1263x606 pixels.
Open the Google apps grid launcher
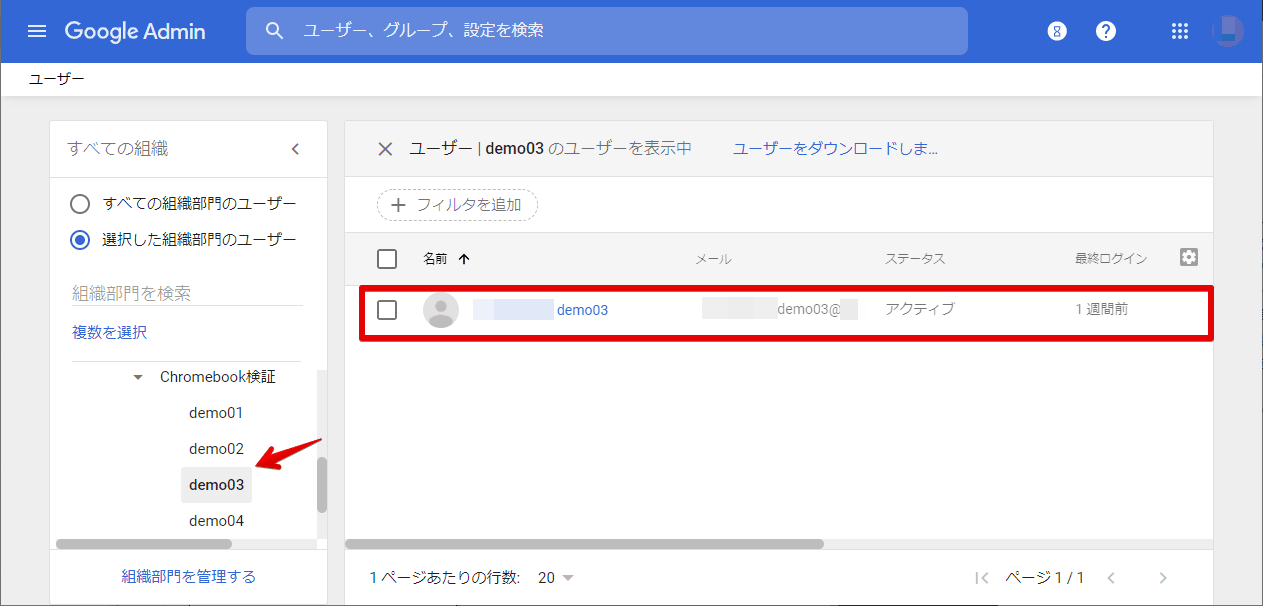click(x=1180, y=31)
